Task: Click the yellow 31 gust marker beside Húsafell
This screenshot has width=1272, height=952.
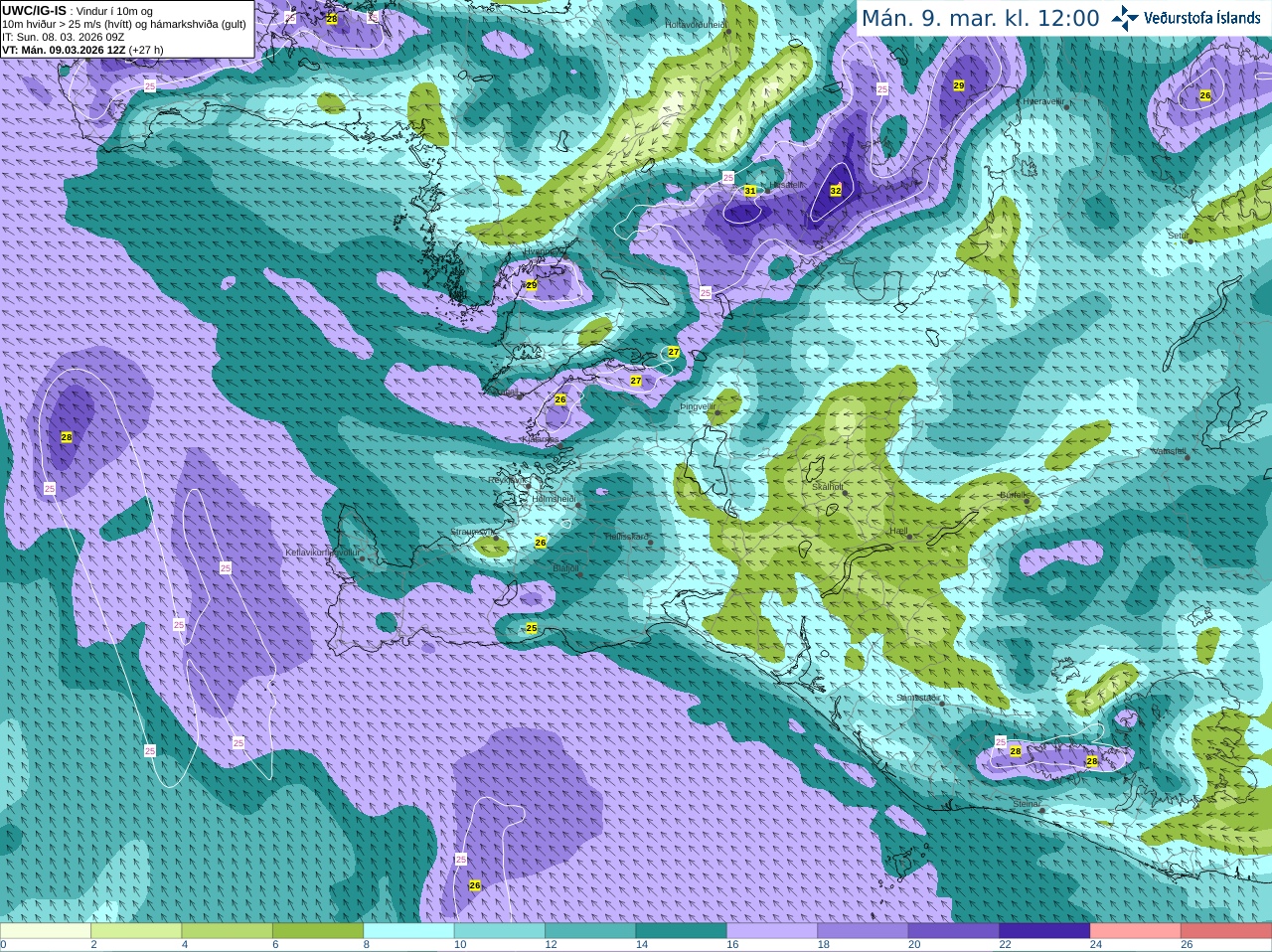Action: tap(750, 191)
